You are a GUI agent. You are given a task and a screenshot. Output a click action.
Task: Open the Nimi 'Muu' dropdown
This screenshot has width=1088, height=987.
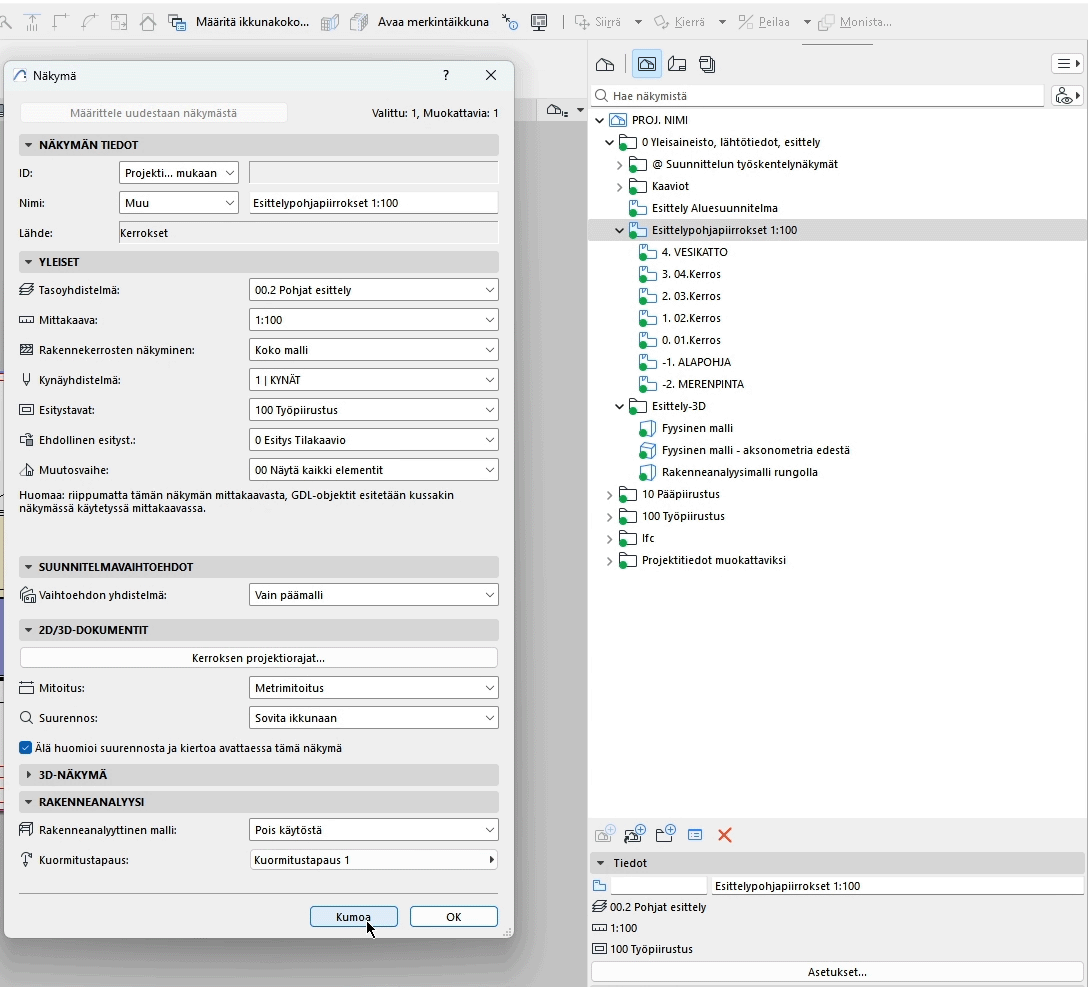click(179, 203)
